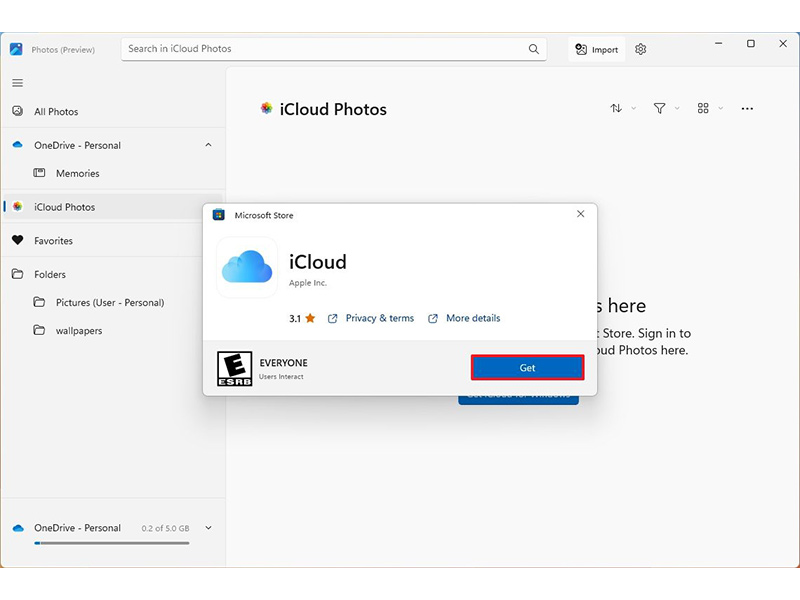Click the iCloud Photos heading flower icon
Image resolution: width=800 pixels, height=600 pixels.
click(266, 108)
